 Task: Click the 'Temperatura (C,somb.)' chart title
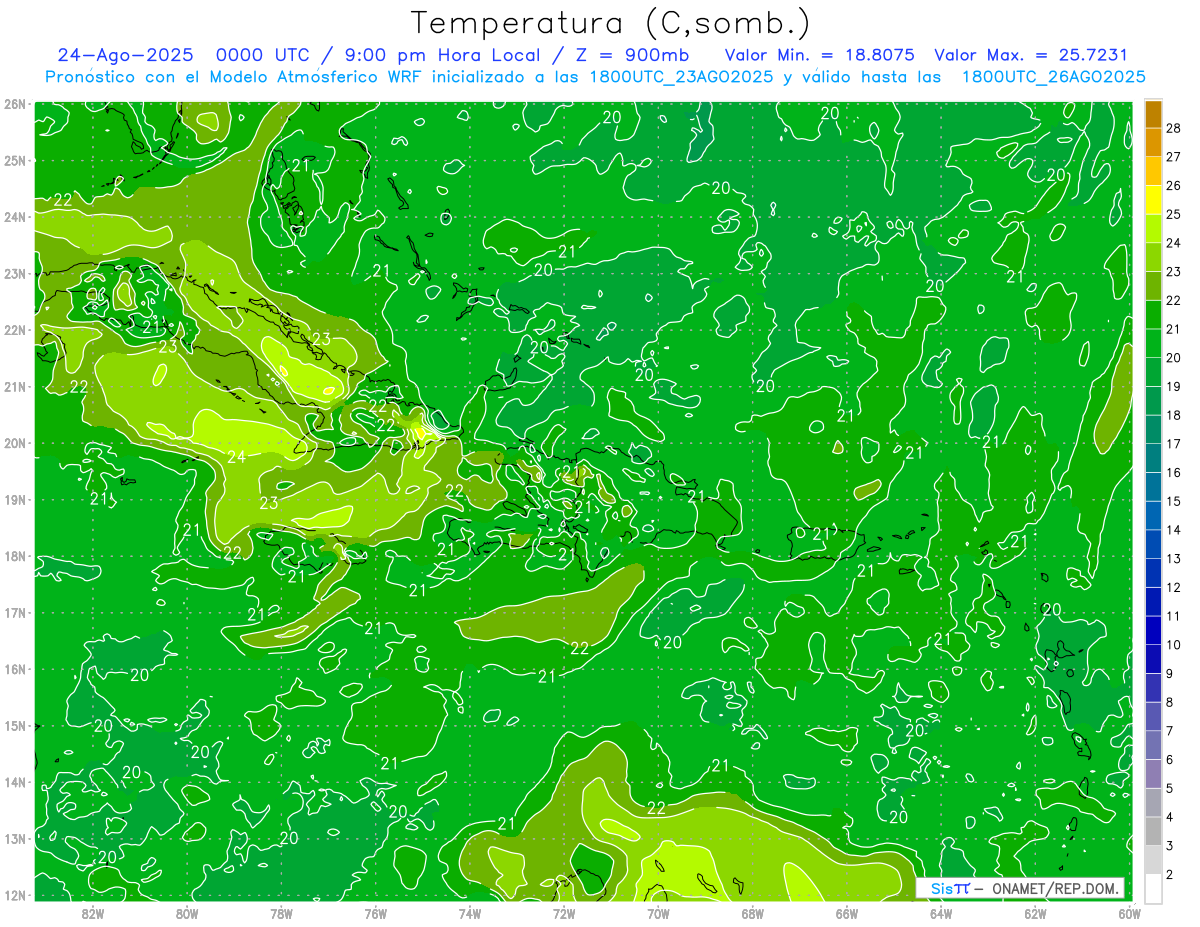[610, 23]
